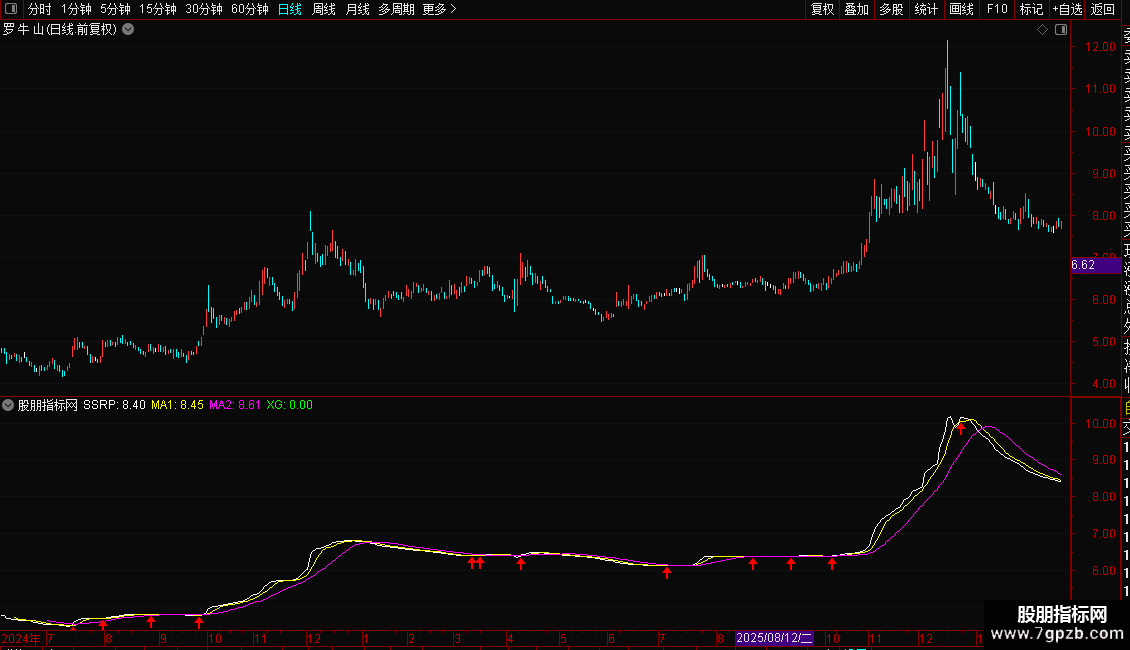Expand the 更多 periods menu
Screen dimensions: 1130x650
click(x=439, y=9)
